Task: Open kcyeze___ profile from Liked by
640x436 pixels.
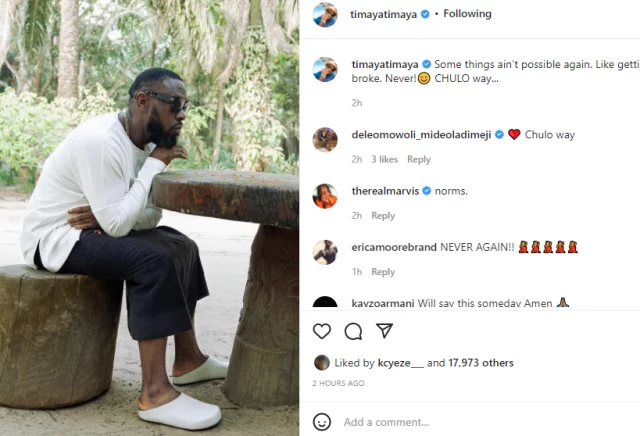Action: coord(401,363)
